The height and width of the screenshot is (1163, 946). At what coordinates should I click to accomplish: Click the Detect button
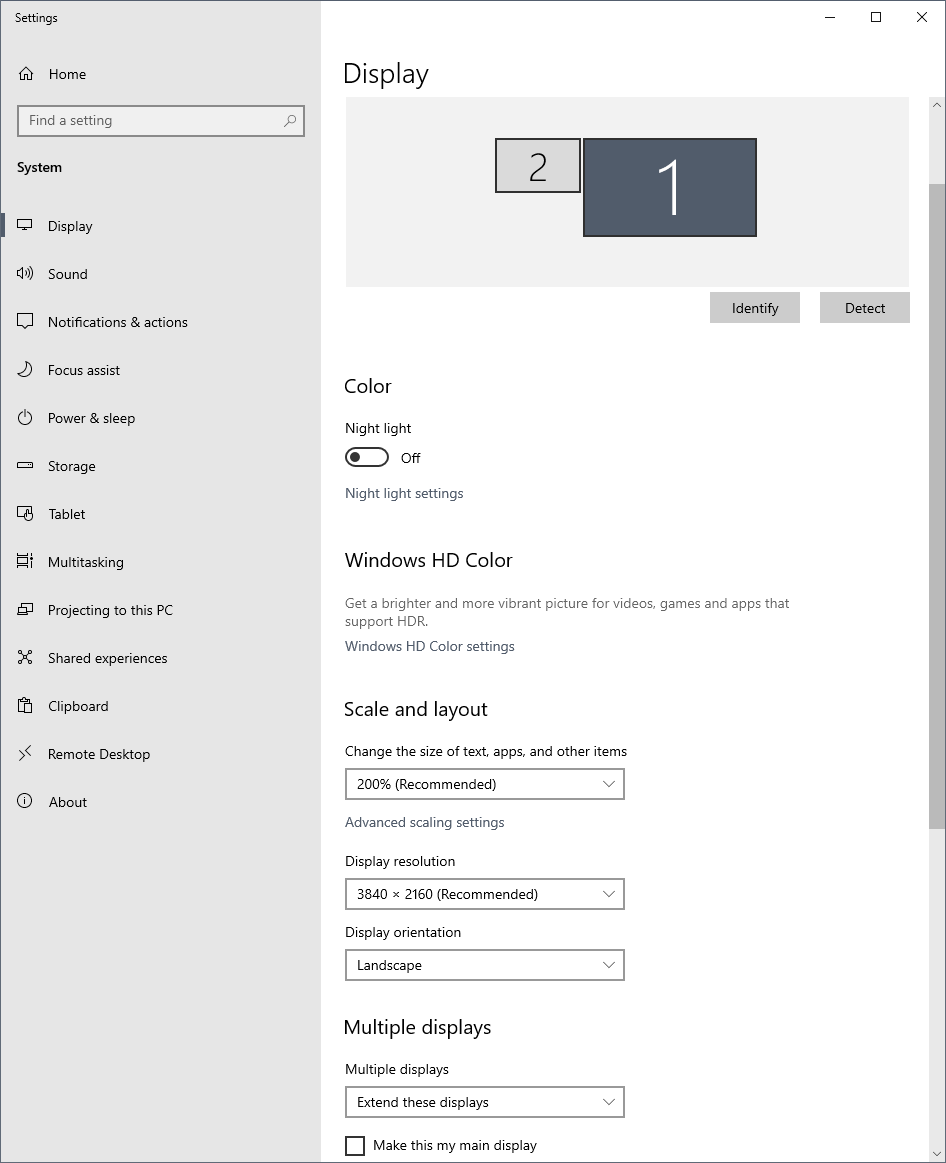pos(864,308)
